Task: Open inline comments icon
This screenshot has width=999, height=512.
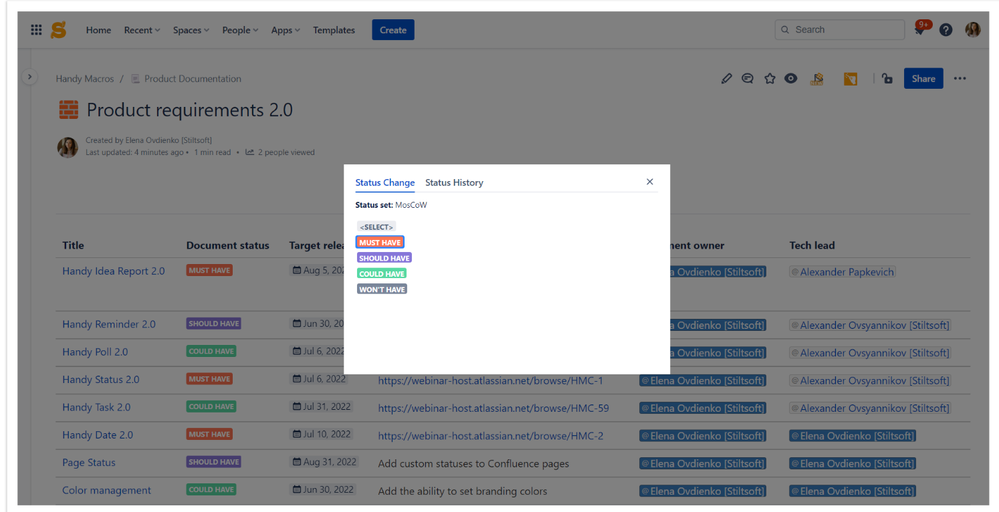Action: coord(748,79)
